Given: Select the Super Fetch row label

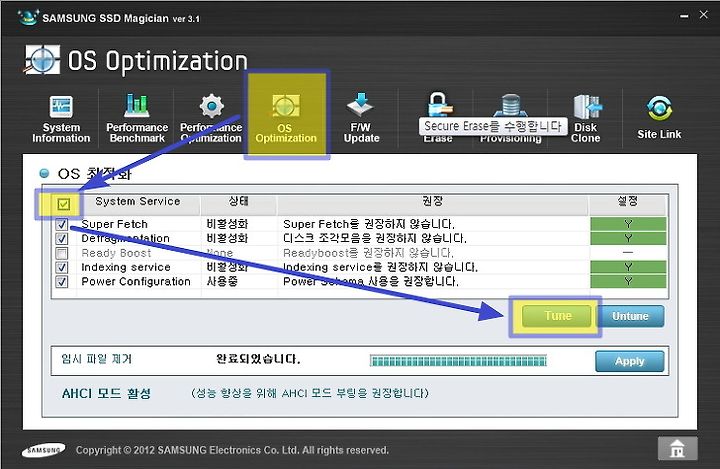Looking at the screenshot, I should (114, 224).
